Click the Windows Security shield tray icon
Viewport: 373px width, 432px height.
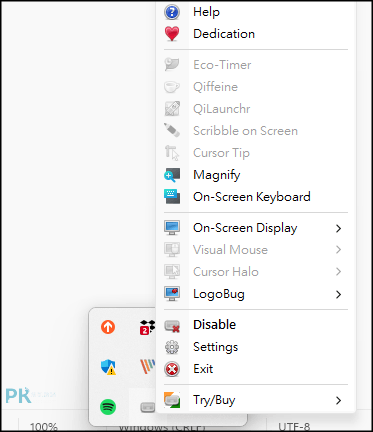coord(108,367)
